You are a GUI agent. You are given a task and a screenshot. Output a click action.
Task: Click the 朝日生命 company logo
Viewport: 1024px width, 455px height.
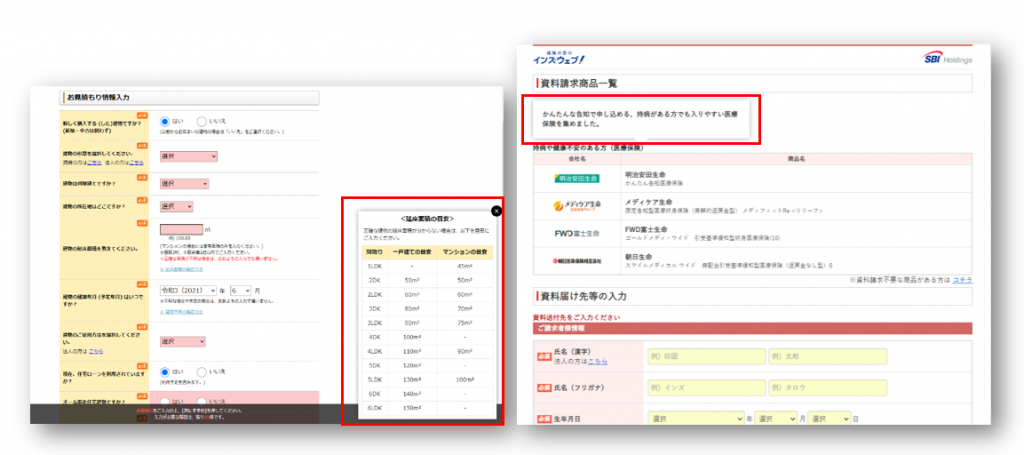(577, 260)
